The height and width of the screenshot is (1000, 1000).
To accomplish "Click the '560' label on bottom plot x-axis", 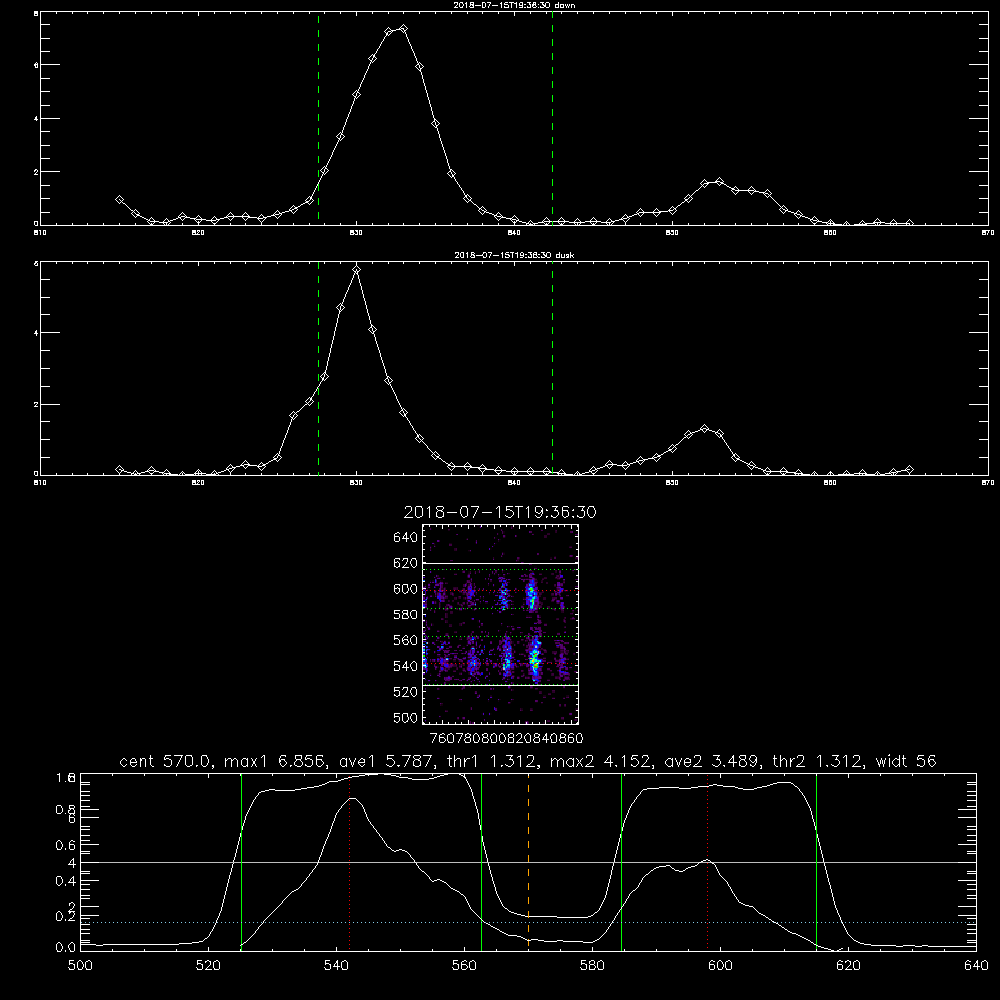I will (x=464, y=965).
